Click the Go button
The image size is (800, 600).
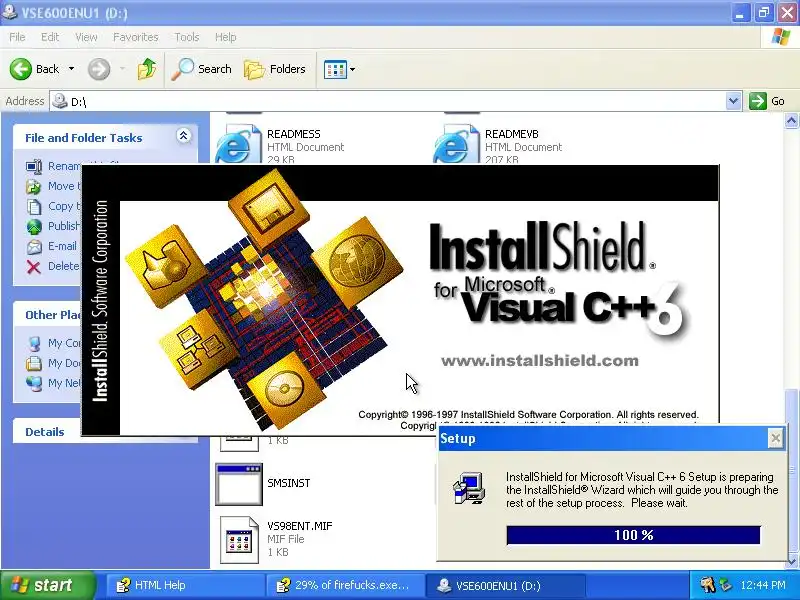point(767,101)
